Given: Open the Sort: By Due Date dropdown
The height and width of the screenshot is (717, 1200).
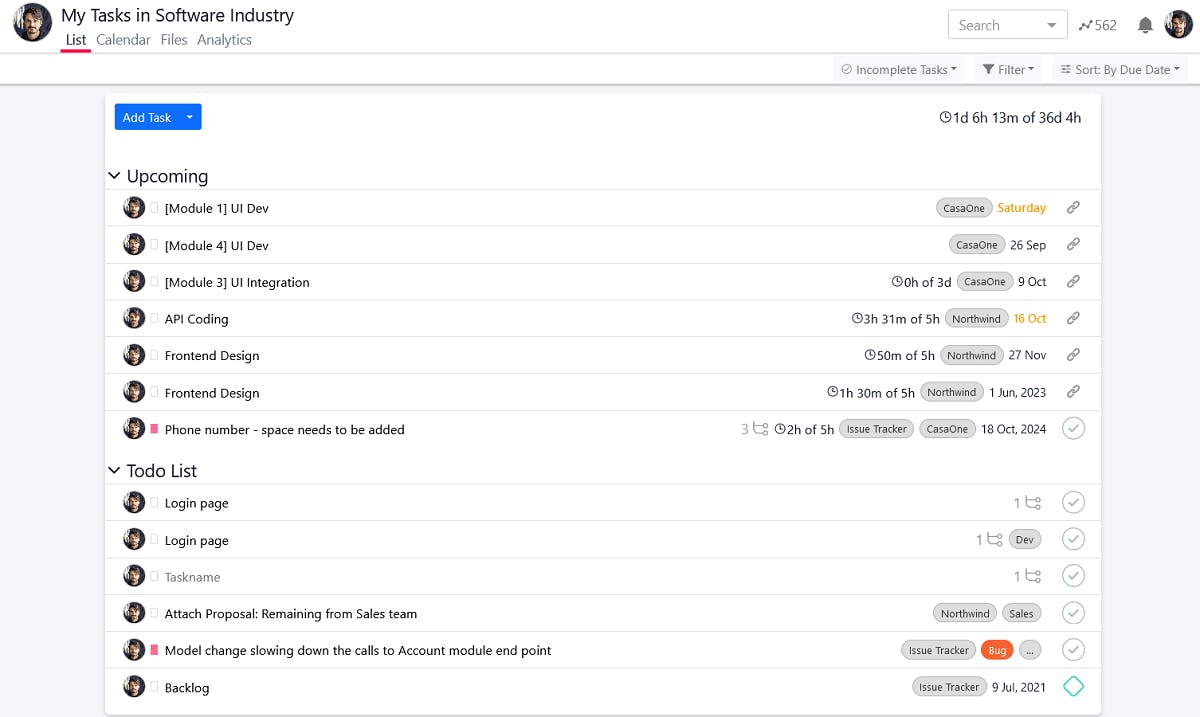Looking at the screenshot, I should pyautogui.click(x=1119, y=69).
